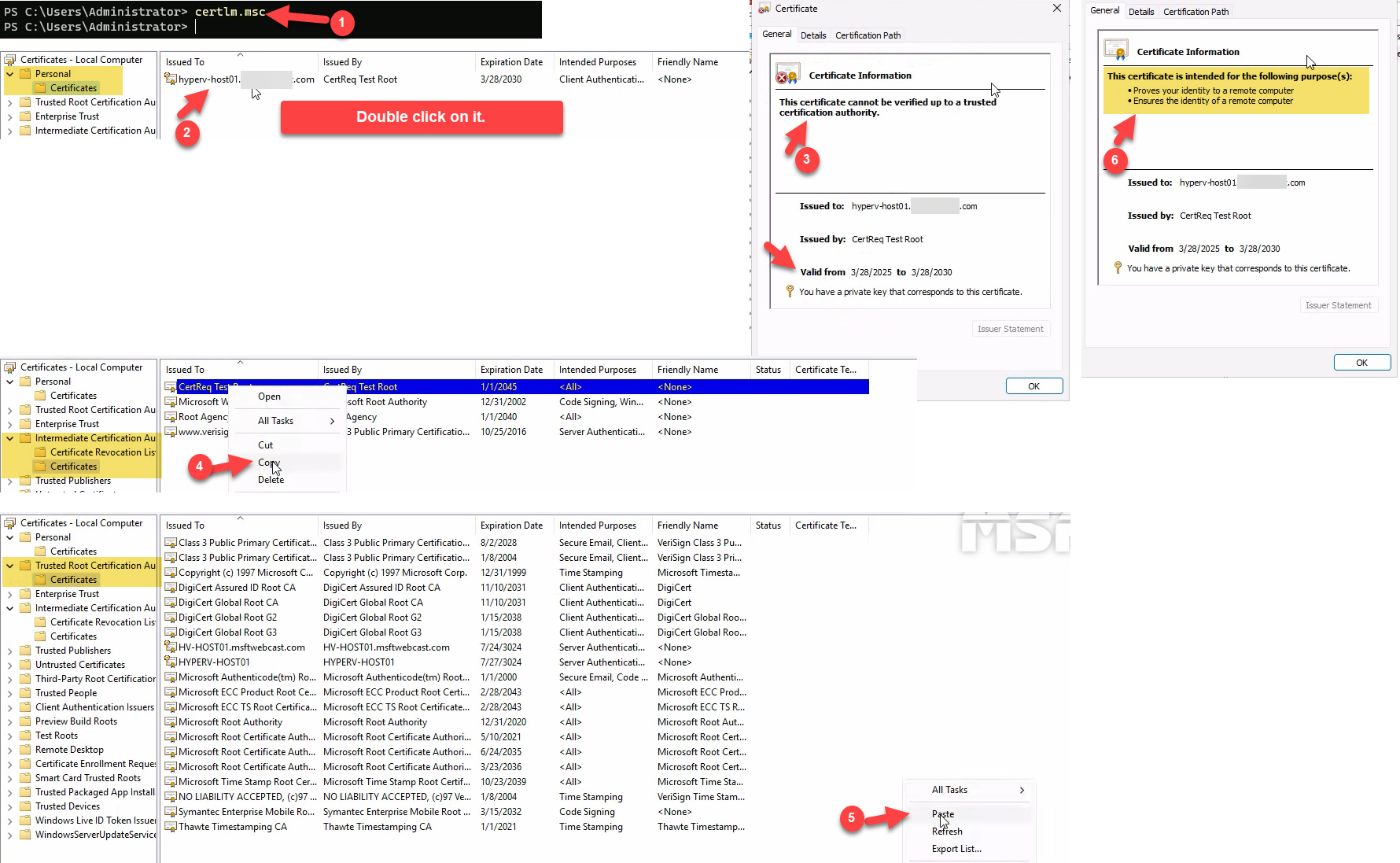The width and height of the screenshot is (1400, 863).
Task: Click the VeriSign Time Stam... friendly name cell
Action: coord(701,797)
